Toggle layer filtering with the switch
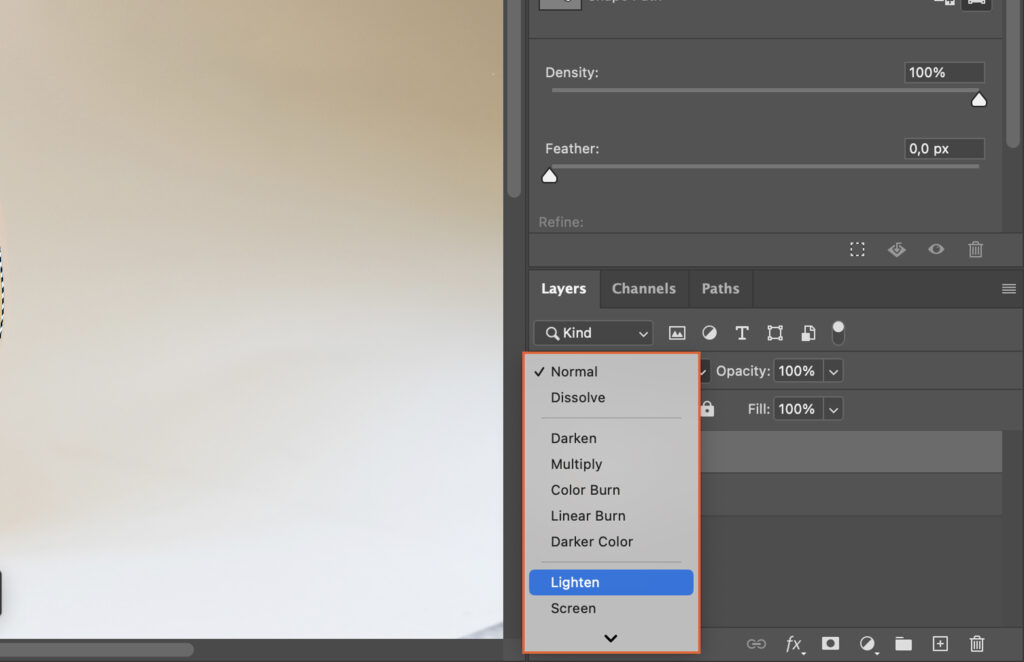The height and width of the screenshot is (662, 1024). click(x=838, y=331)
